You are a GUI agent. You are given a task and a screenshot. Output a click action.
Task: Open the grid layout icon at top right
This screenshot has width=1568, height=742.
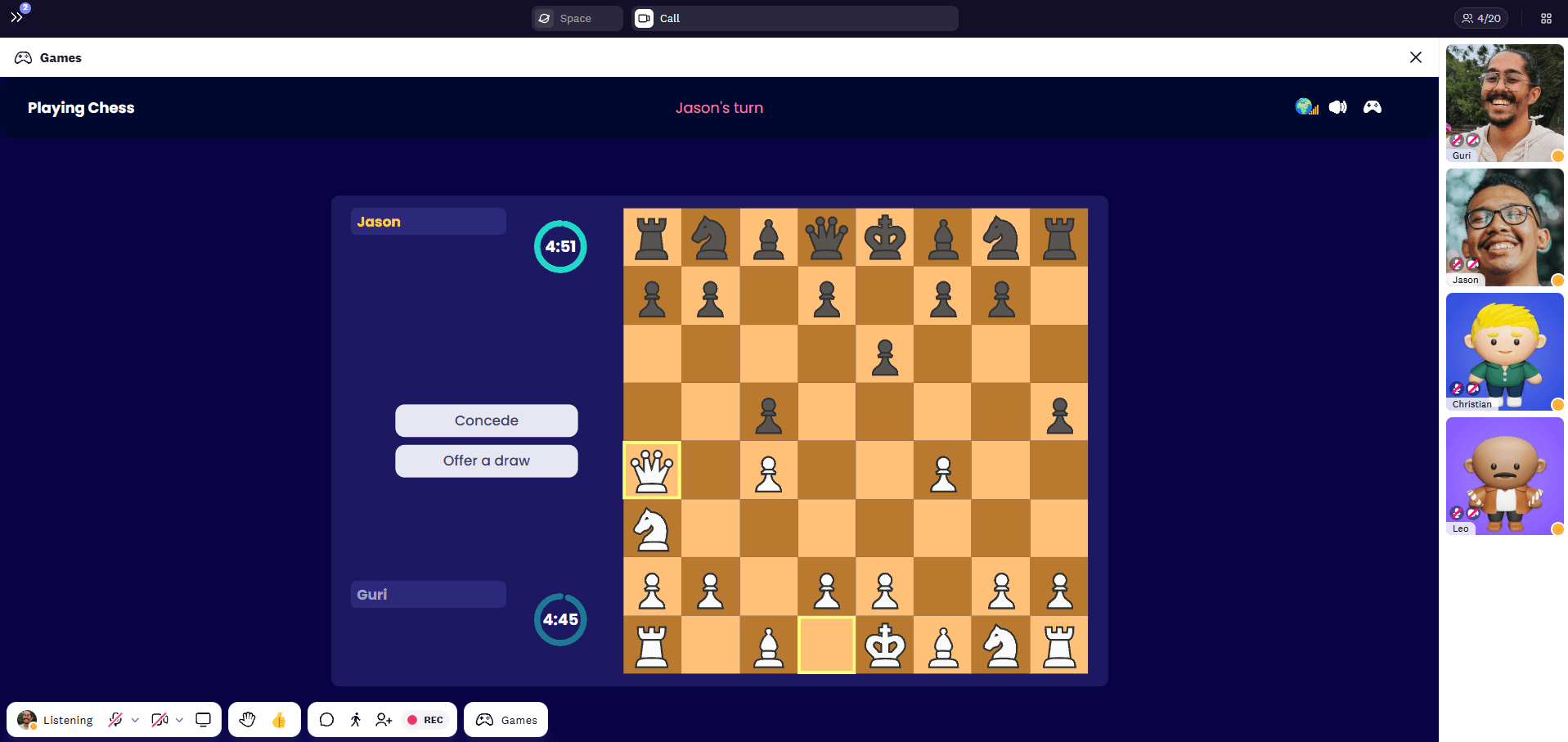(x=1546, y=18)
